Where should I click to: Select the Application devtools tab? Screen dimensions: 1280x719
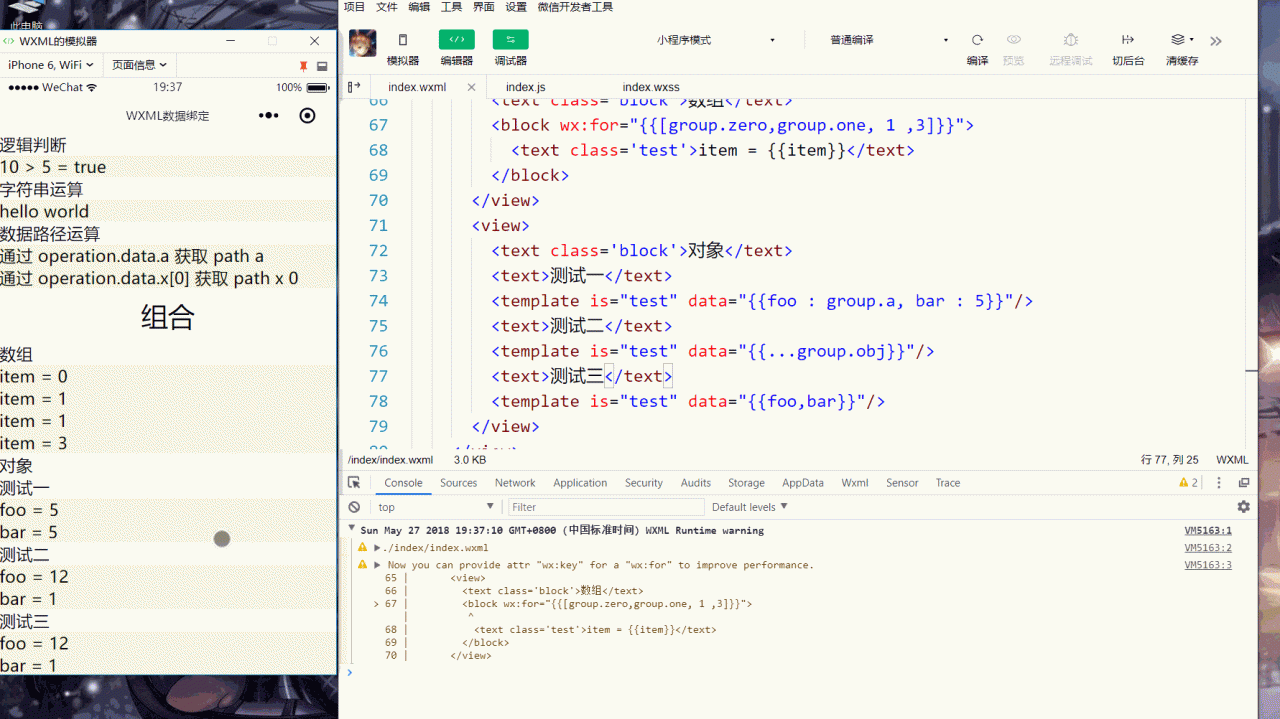(580, 483)
